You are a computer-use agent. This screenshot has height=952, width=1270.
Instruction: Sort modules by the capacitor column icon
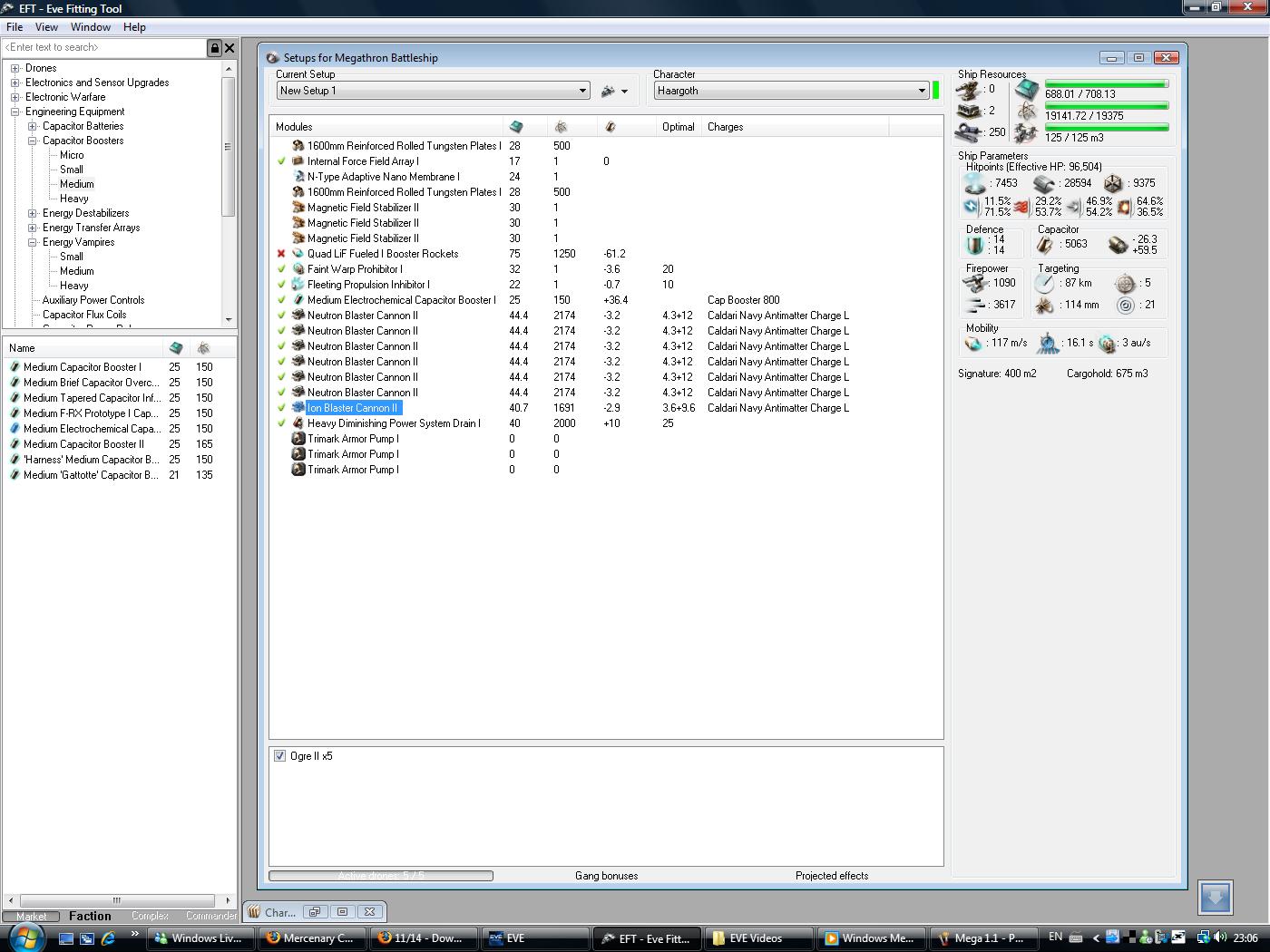pos(610,127)
